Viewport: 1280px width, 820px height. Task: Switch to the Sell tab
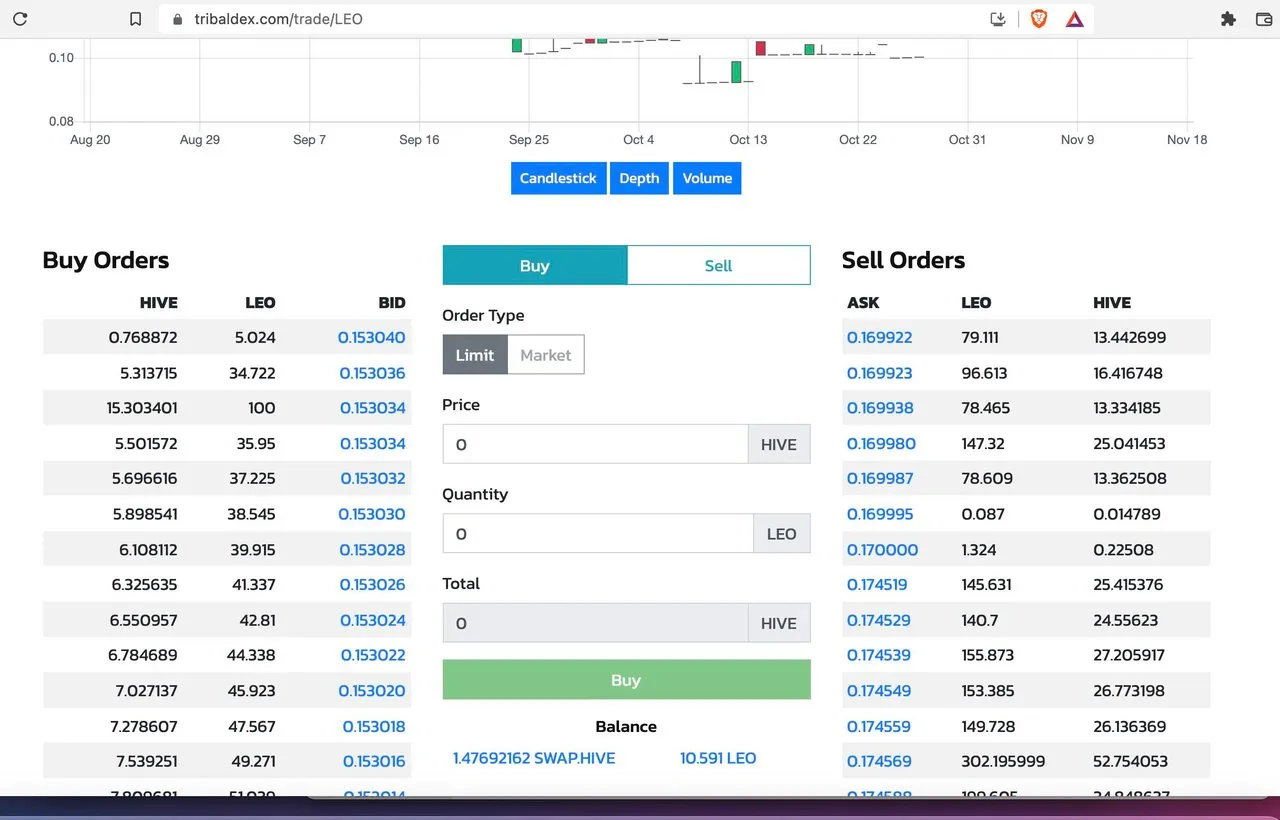[x=718, y=266]
